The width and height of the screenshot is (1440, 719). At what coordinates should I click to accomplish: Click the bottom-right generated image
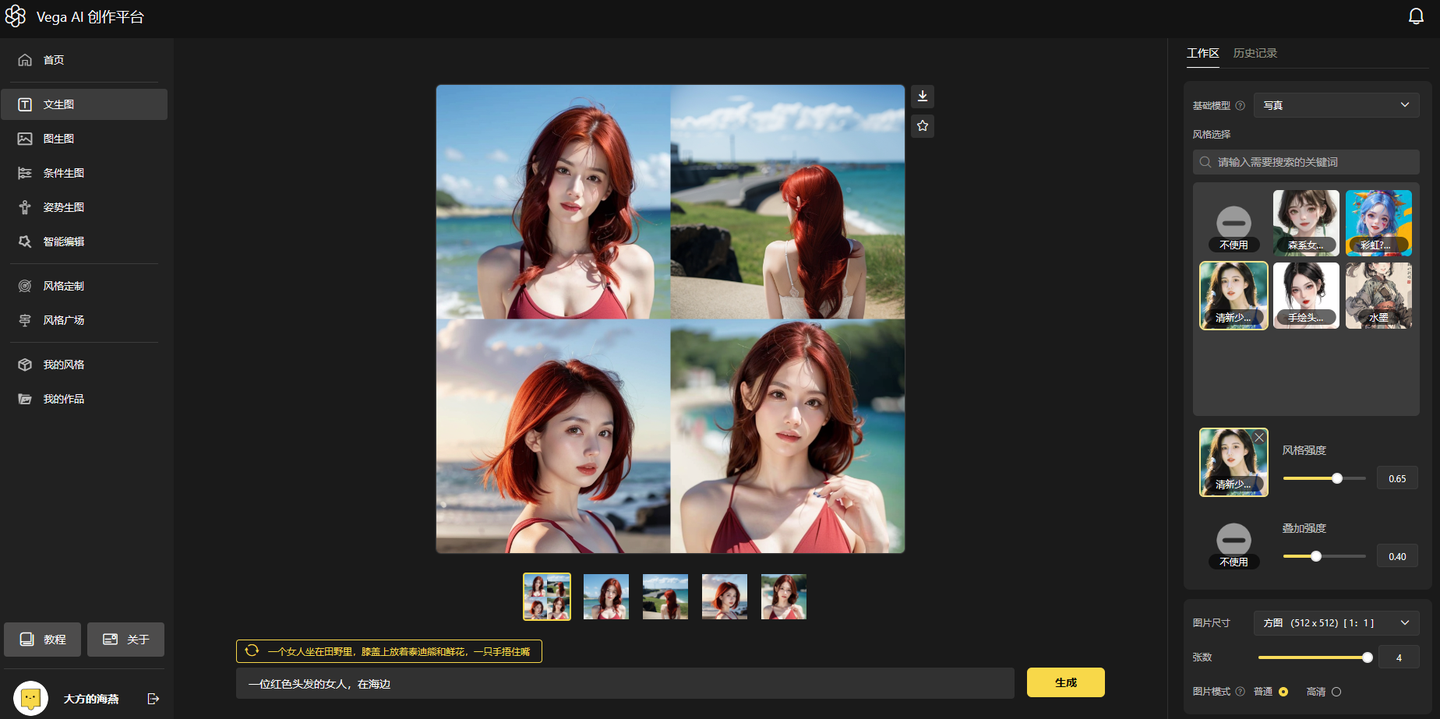788,436
